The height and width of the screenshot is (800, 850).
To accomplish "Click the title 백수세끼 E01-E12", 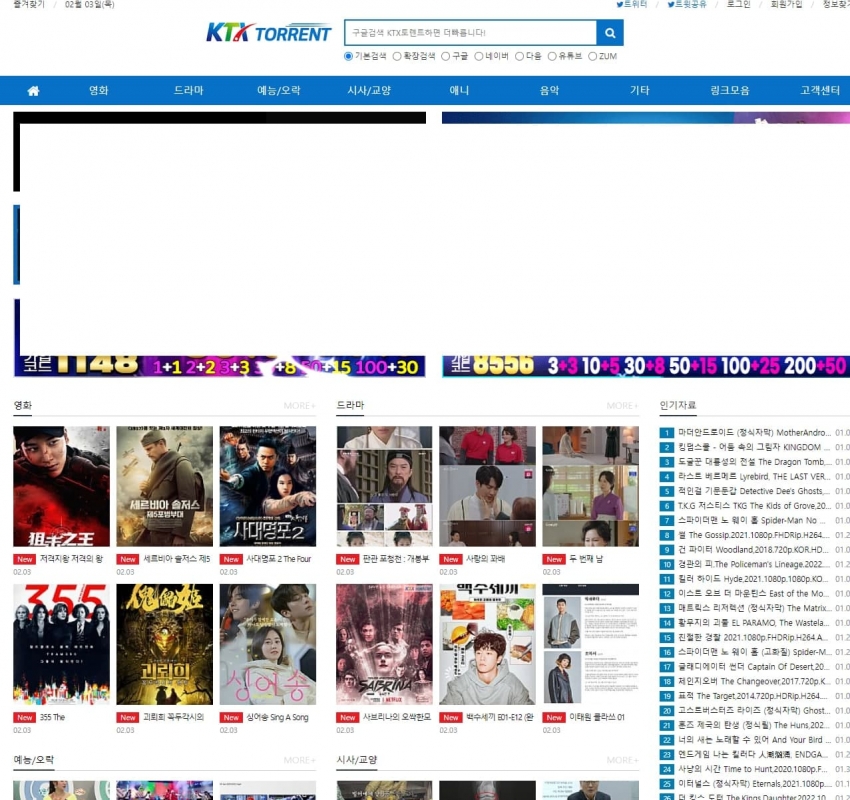I will click(x=500, y=717).
